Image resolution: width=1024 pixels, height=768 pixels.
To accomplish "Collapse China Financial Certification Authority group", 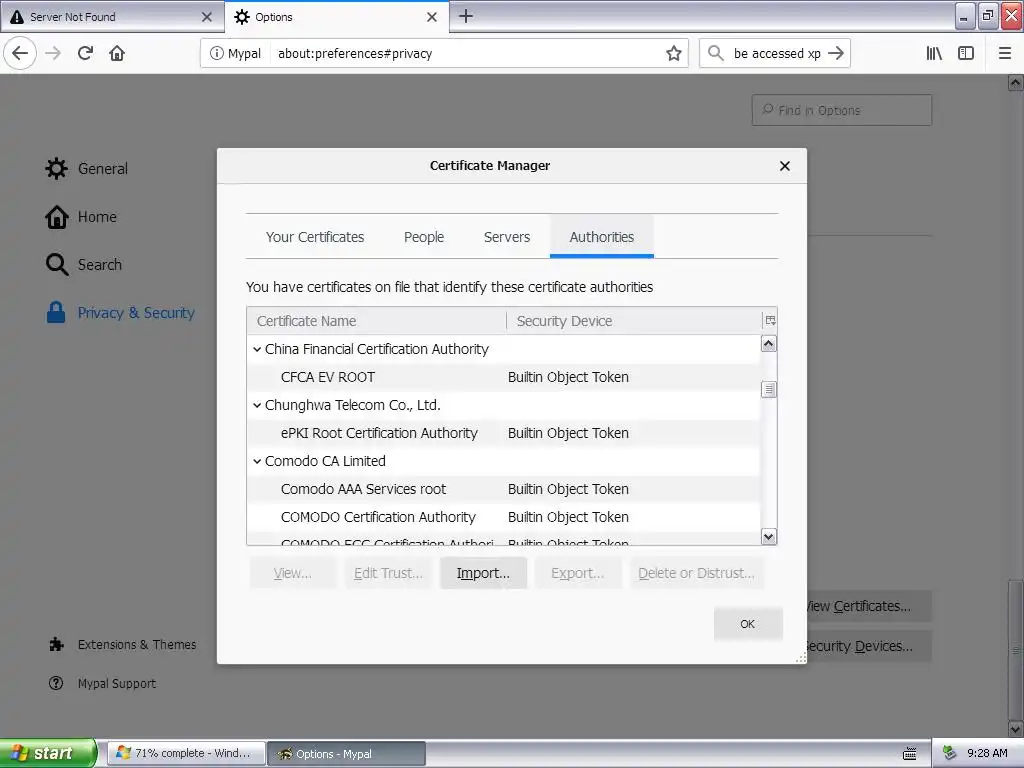I will pyautogui.click(x=257, y=349).
